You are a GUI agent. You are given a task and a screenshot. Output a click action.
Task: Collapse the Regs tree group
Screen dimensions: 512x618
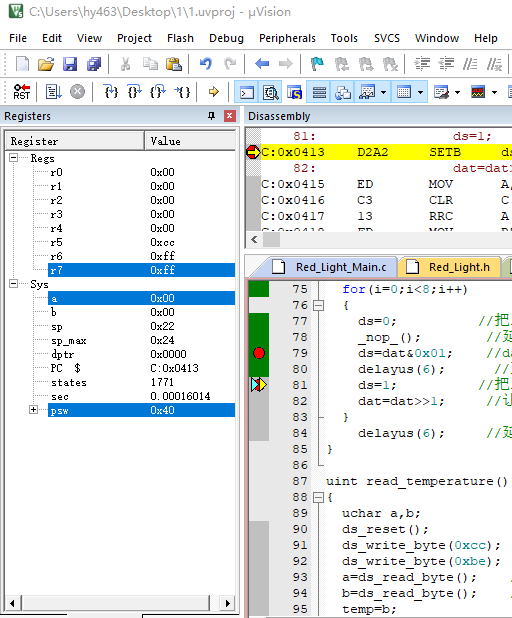13,158
